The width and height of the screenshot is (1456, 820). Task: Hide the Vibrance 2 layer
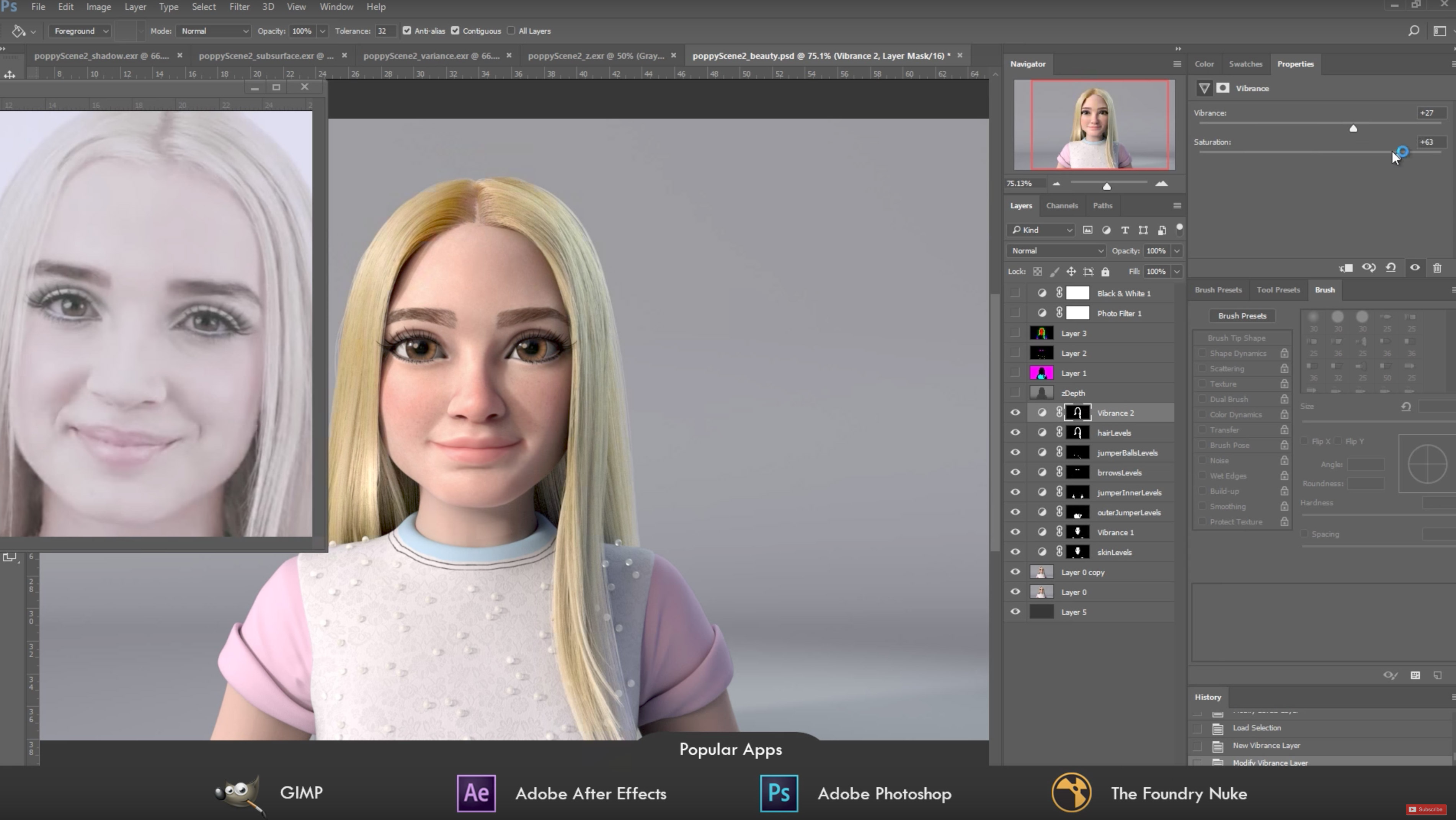pyautogui.click(x=1015, y=413)
